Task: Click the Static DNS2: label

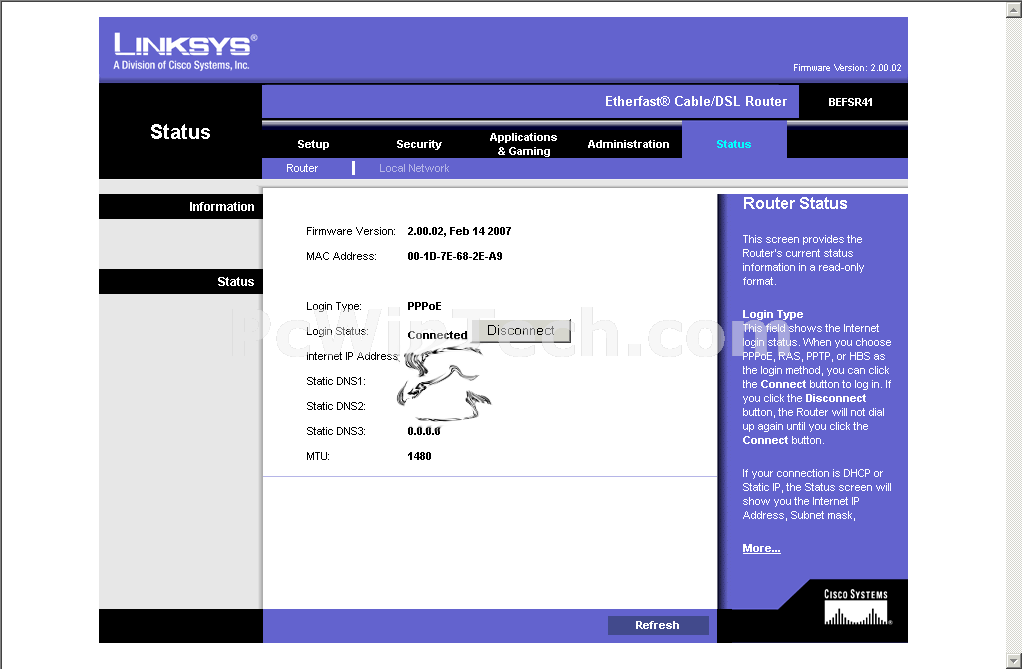Action: click(336, 406)
